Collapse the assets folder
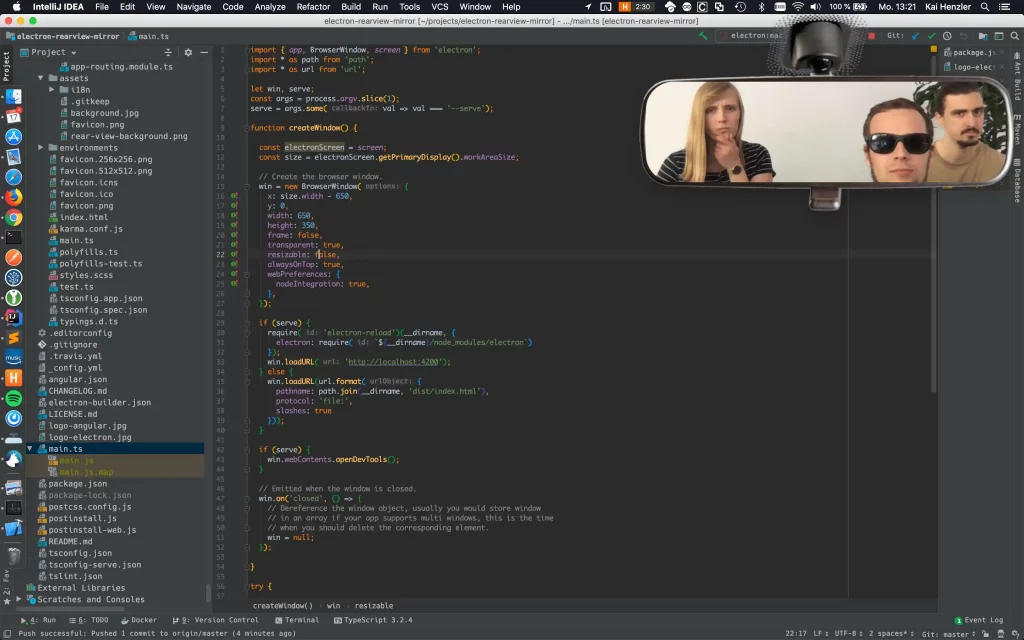This screenshot has width=1024, height=640. [x=41, y=78]
